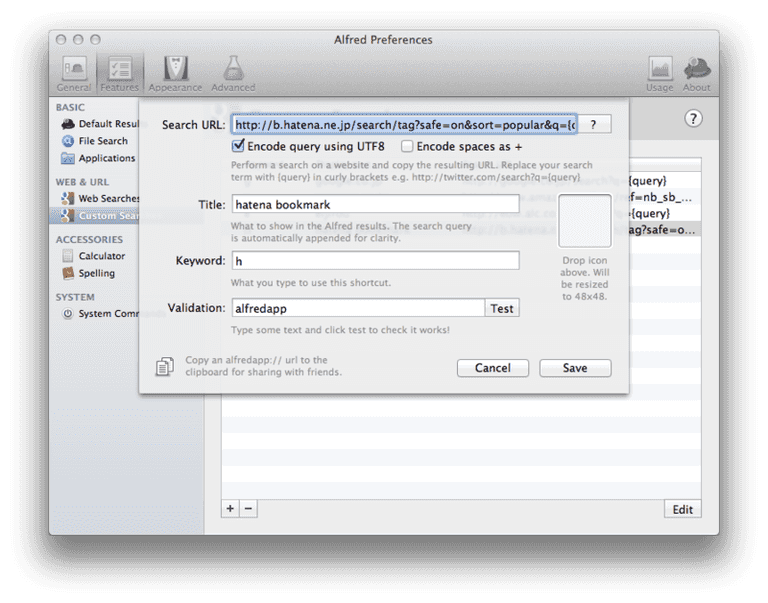Click the Validation field containing alfredapp
768x603 pixels.
point(358,308)
